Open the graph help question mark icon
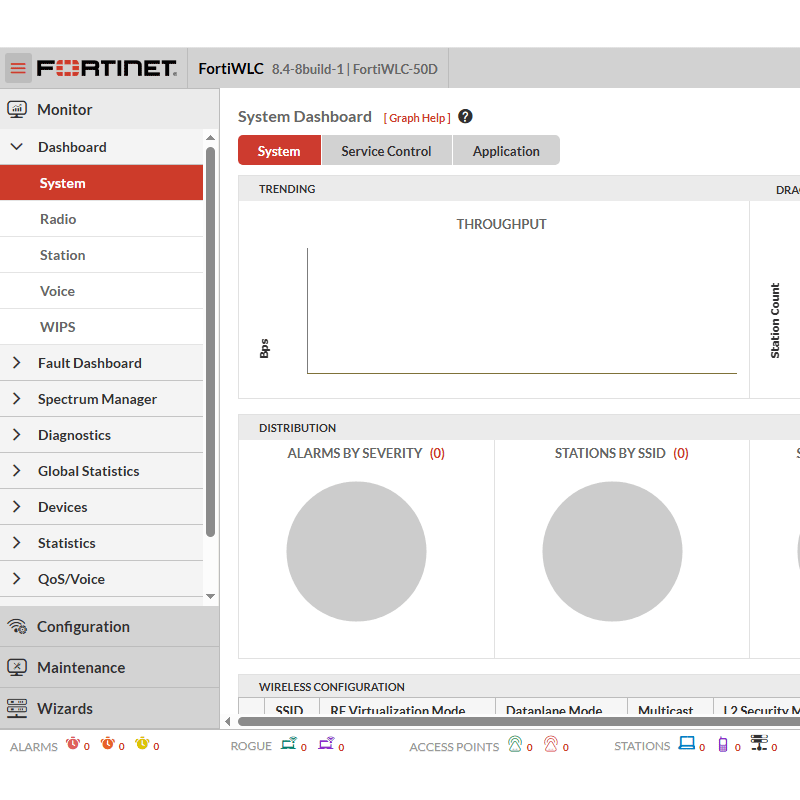 [x=465, y=117]
